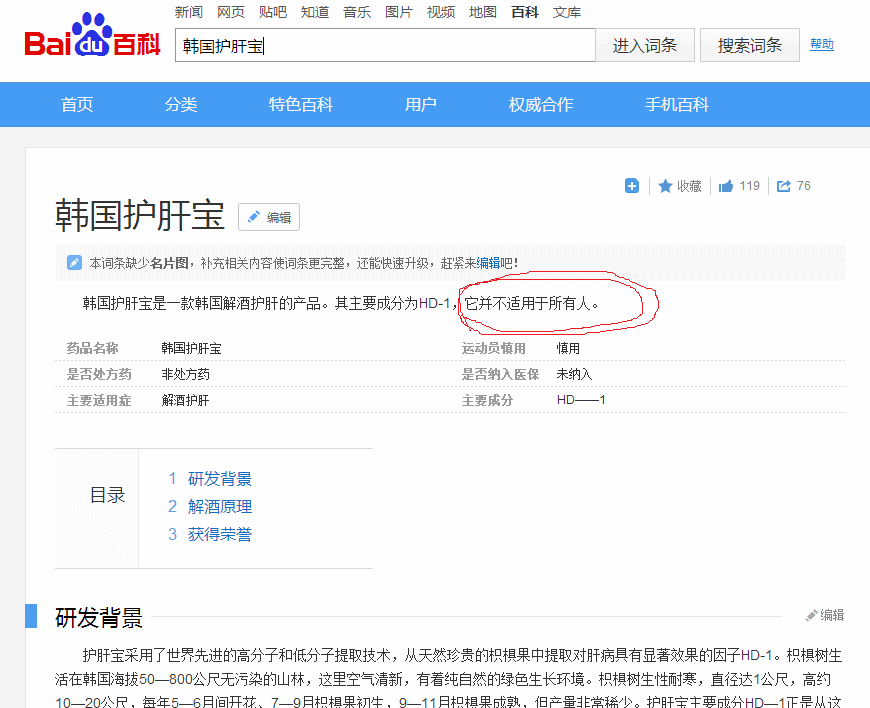Jump to section 解酒原理 in contents

pyautogui.click(x=220, y=506)
